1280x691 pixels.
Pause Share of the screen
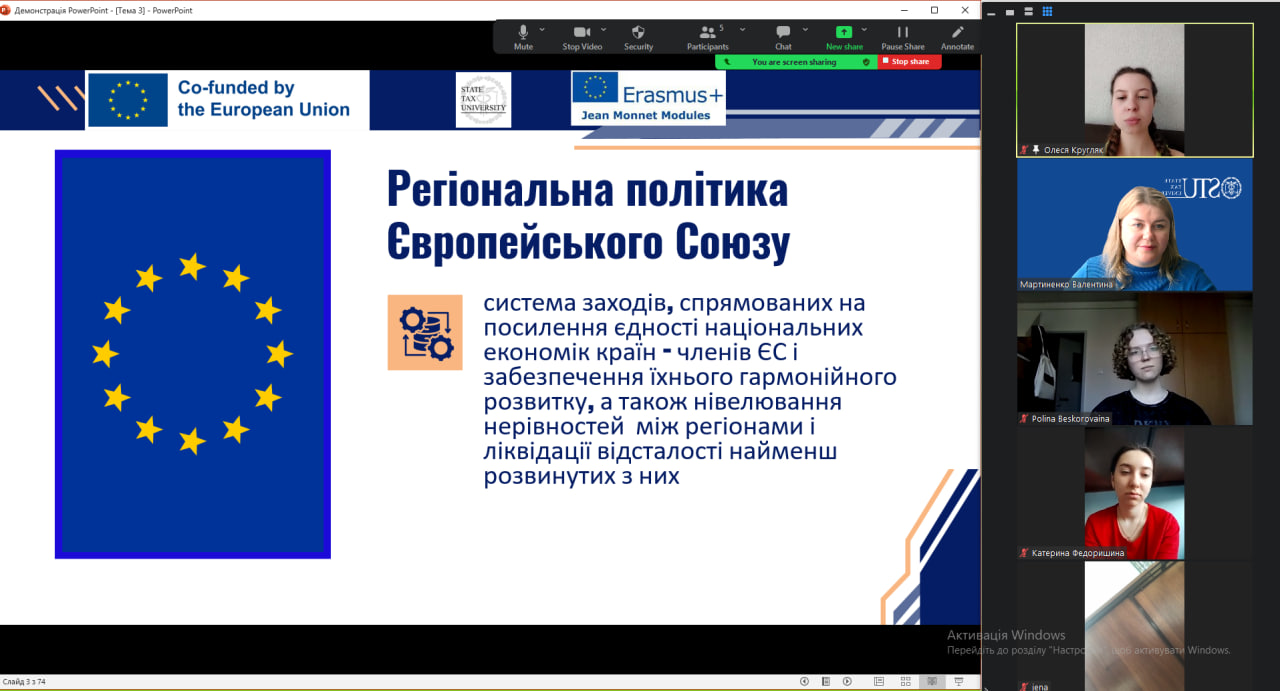coord(903,37)
